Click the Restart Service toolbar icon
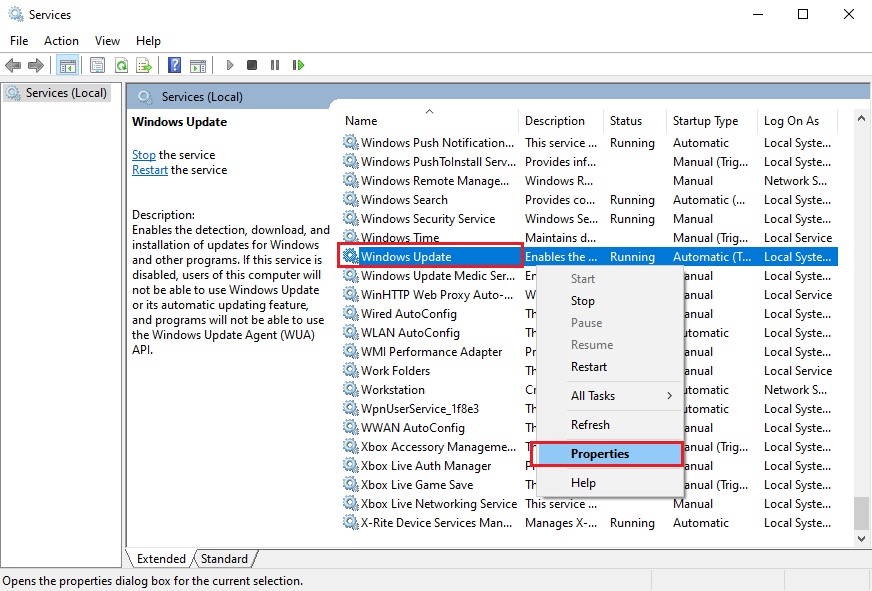The height and width of the screenshot is (591, 872). pos(299,66)
